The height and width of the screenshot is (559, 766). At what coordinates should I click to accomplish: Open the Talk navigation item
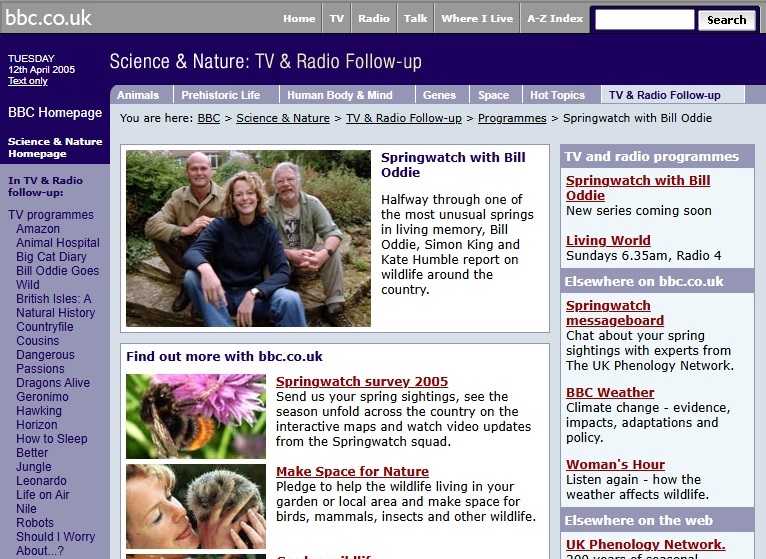pos(415,19)
